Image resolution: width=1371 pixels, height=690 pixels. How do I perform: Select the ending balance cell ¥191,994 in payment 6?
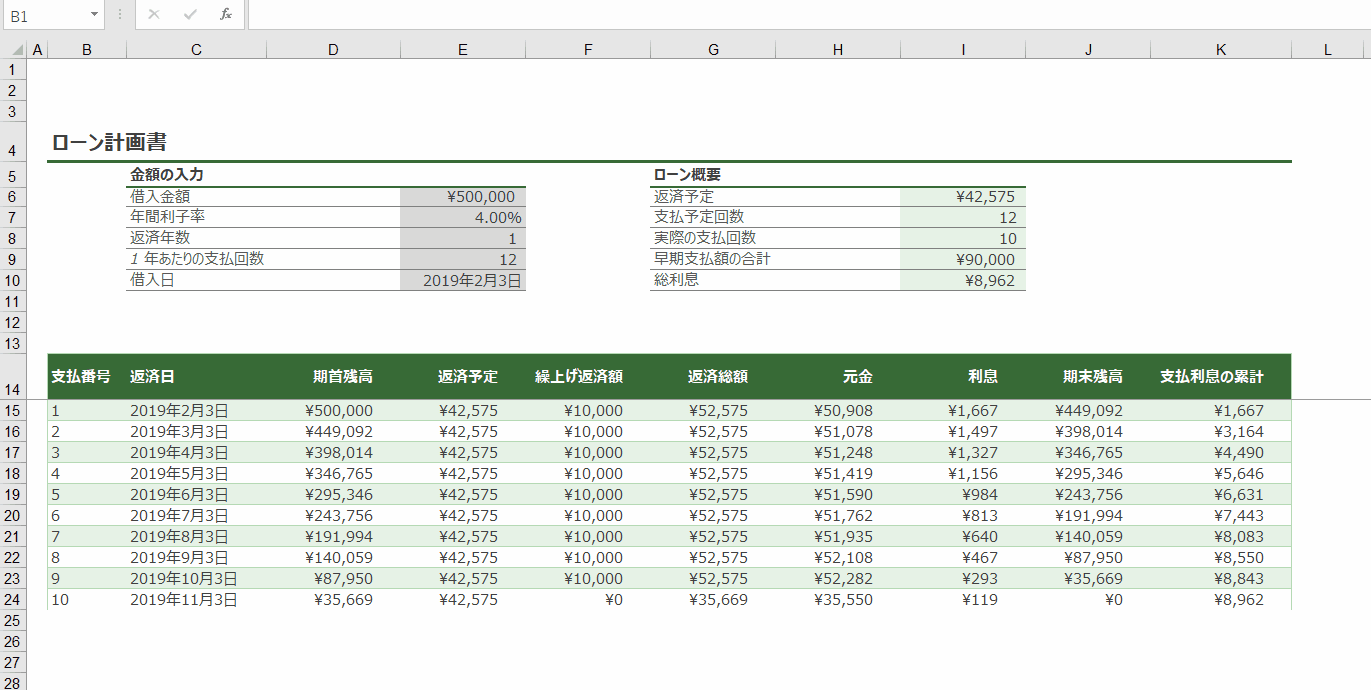pos(1088,516)
